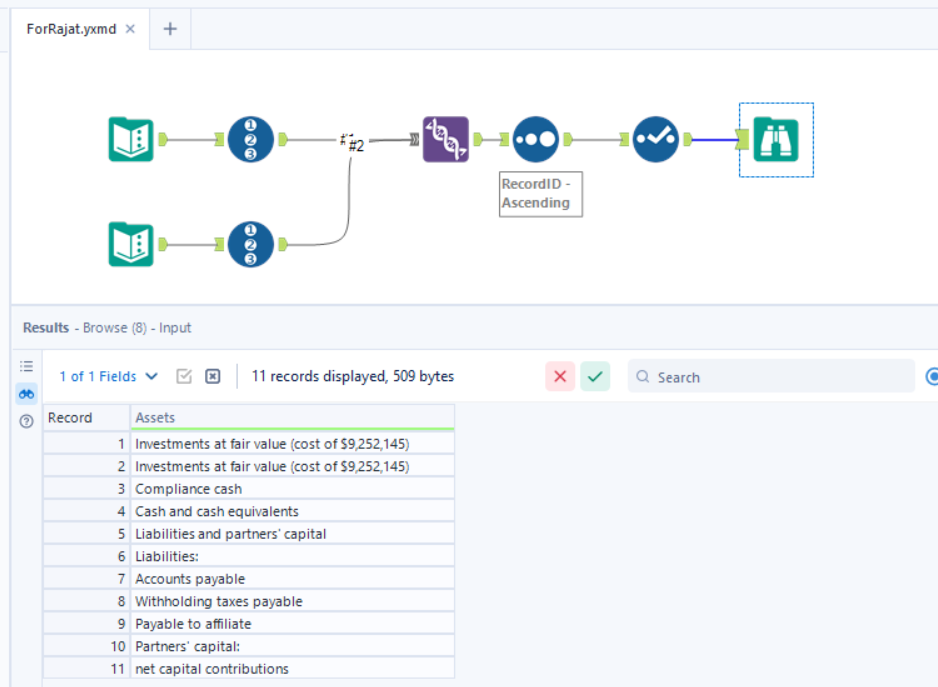Click the binoculars data view icon

click(26, 394)
